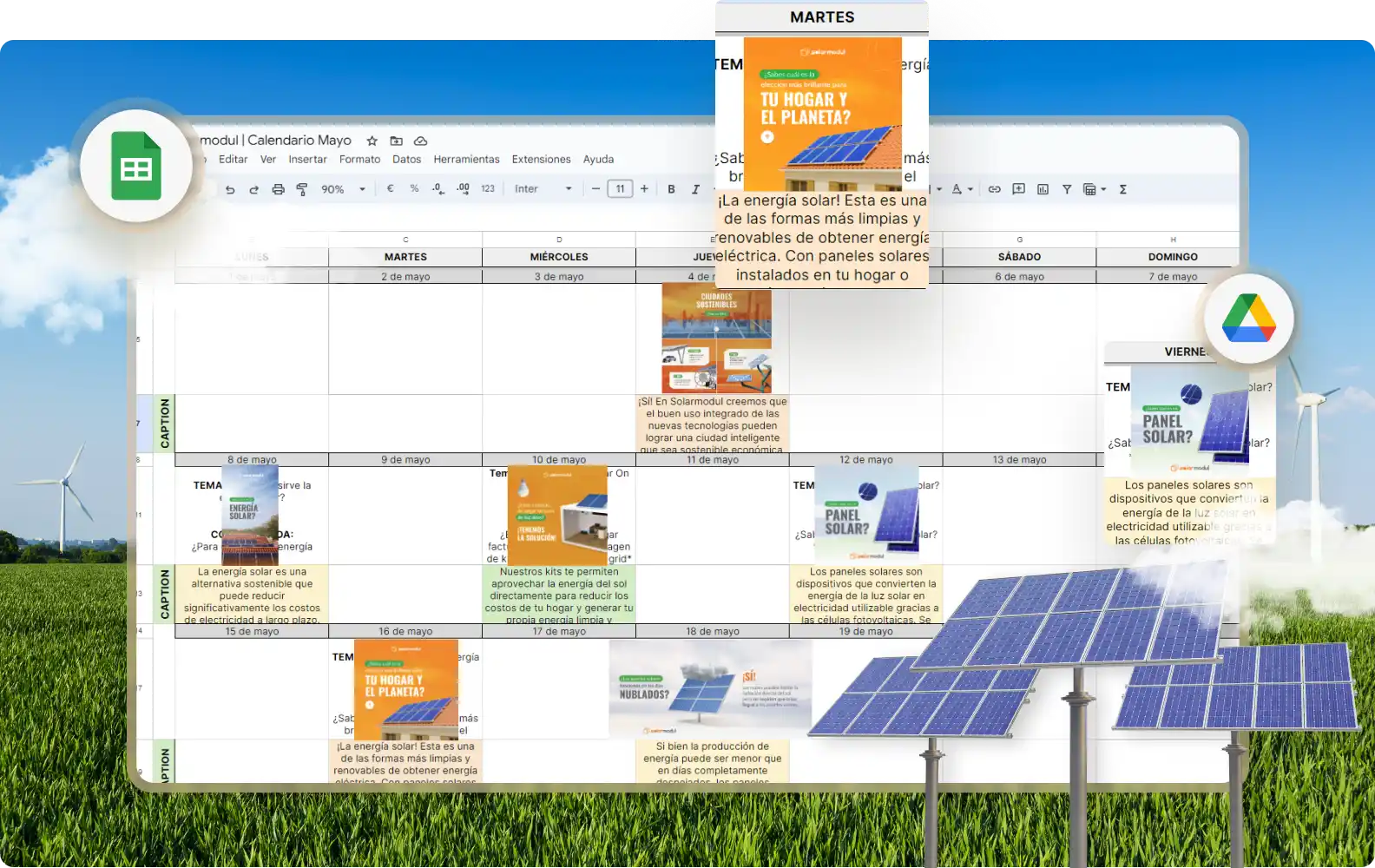Insert a link with the chain icon
The width and height of the screenshot is (1375, 868).
[995, 189]
